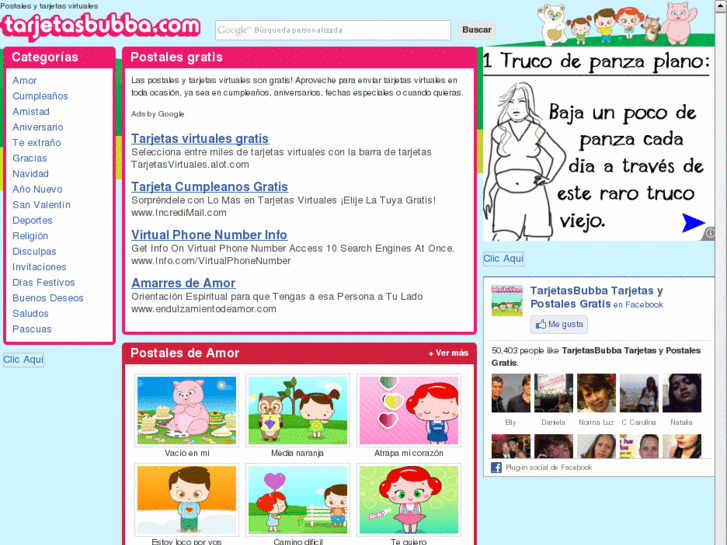
Task: Click the TarjetasBubba Facebook page thumbnail
Action: click(507, 301)
